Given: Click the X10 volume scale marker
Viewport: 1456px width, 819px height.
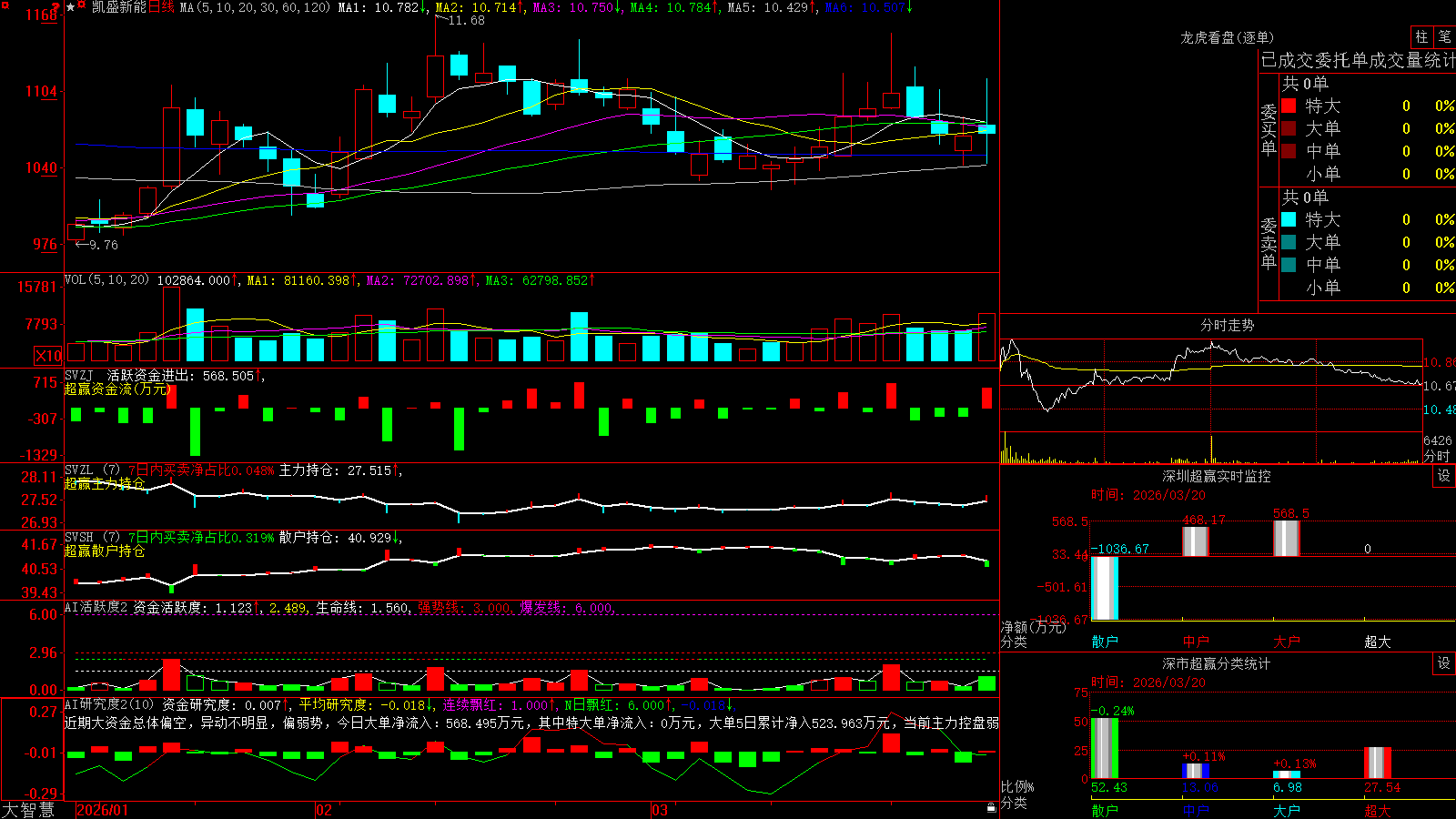Looking at the screenshot, I should (x=48, y=356).
